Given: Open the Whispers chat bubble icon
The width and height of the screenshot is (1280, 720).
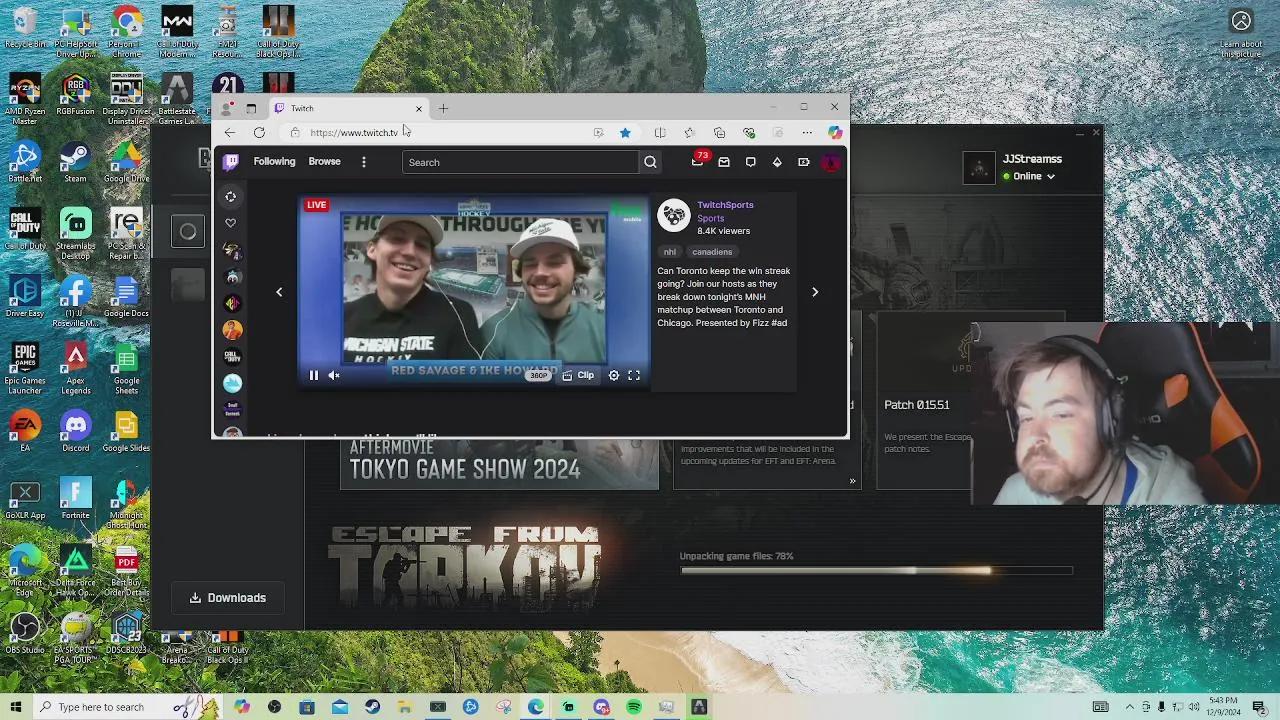Looking at the screenshot, I should [750, 162].
